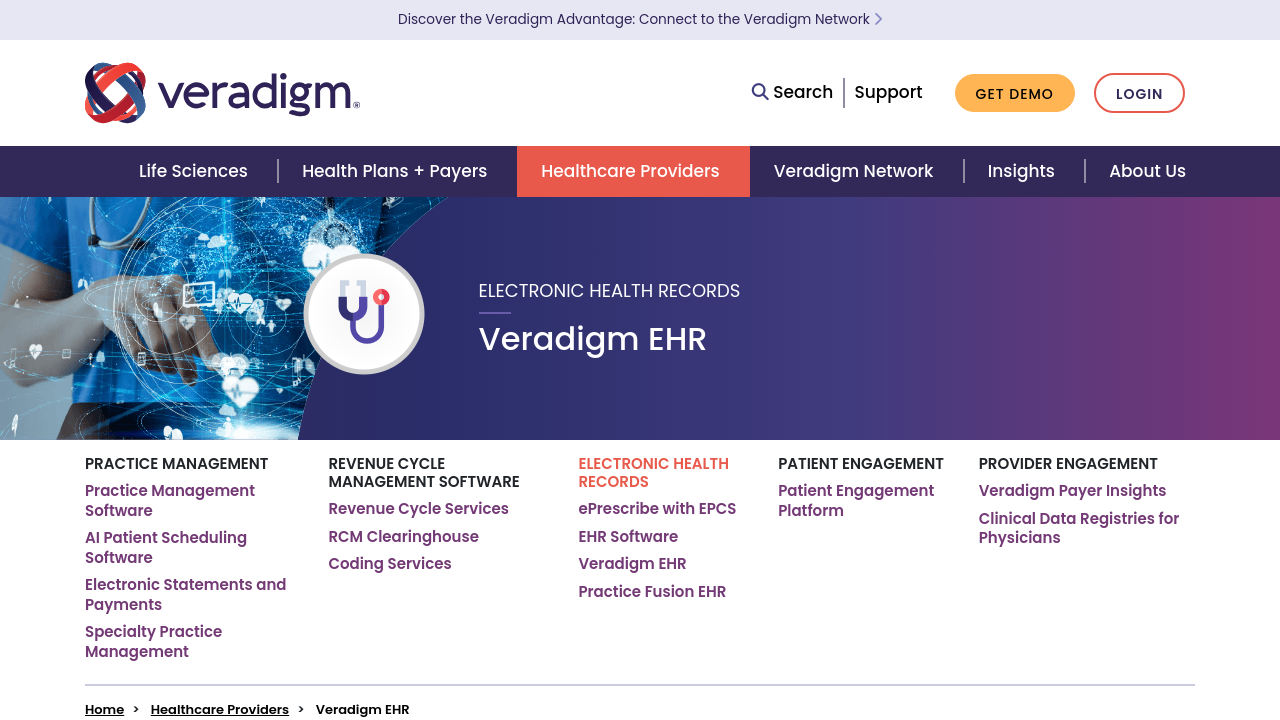The width and height of the screenshot is (1280, 720).
Task: Select the Healthcare Providers tab
Action: tap(630, 171)
